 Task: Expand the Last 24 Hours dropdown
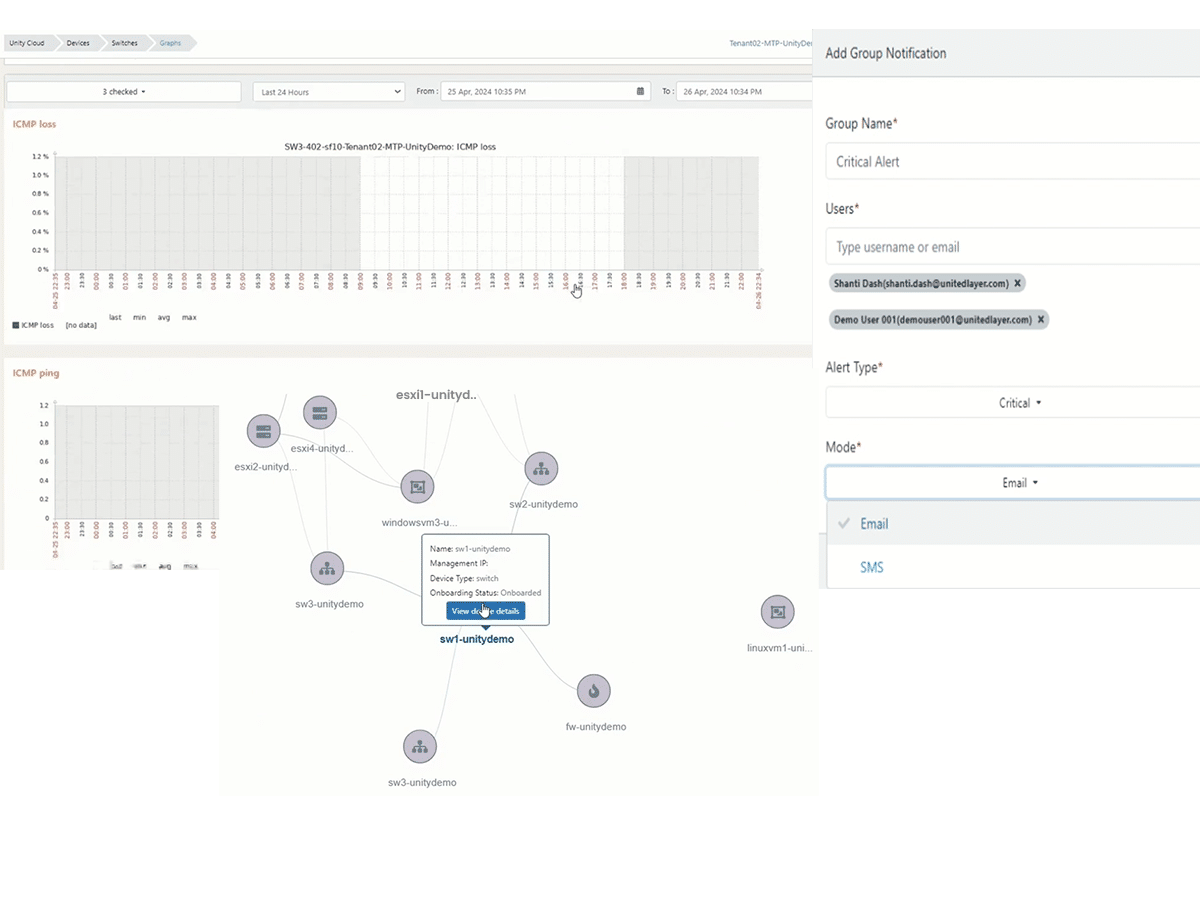[x=328, y=92]
